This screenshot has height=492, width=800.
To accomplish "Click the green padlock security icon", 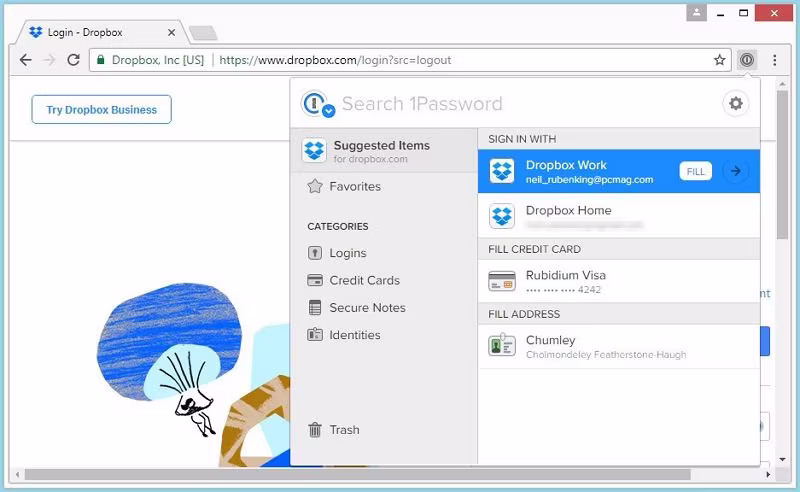I will [x=101, y=60].
